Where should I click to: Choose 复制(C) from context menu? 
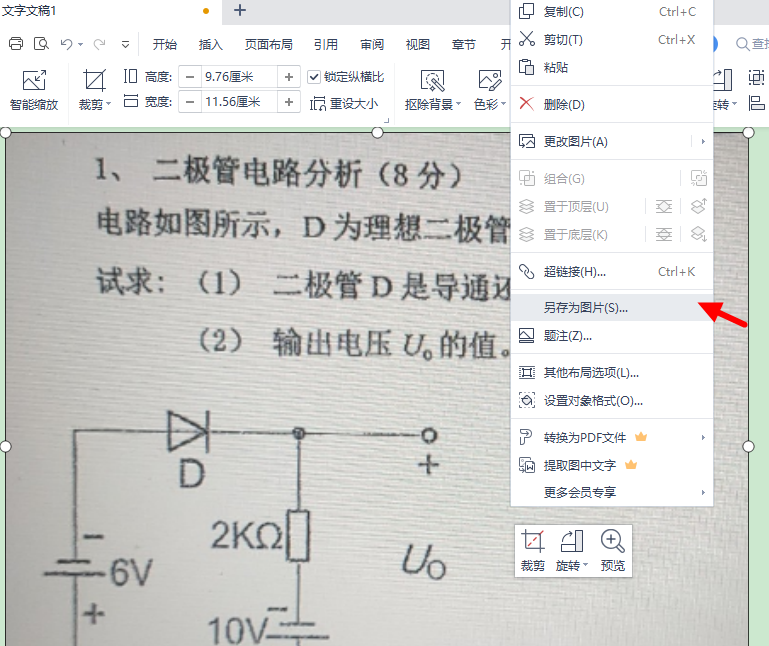[612, 12]
